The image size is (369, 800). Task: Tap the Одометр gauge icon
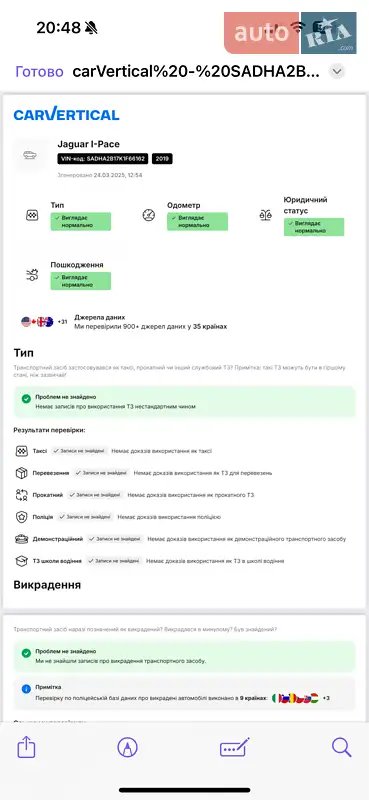(x=149, y=215)
